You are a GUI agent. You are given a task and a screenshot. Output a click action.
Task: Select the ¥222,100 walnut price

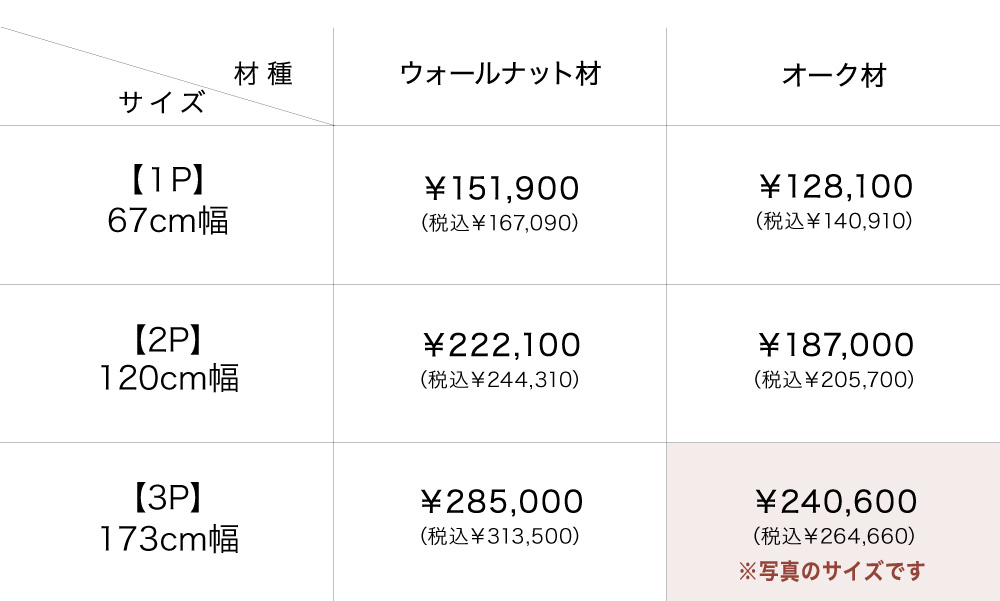pyautogui.click(x=500, y=346)
